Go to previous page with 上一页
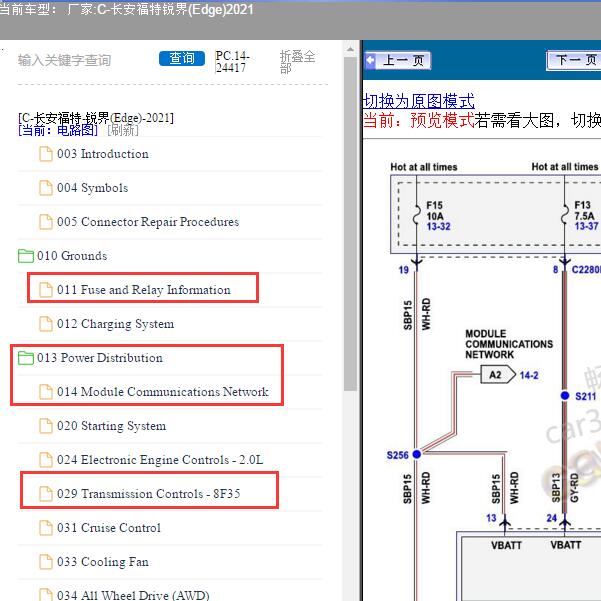The width and height of the screenshot is (601, 601). tap(398, 60)
